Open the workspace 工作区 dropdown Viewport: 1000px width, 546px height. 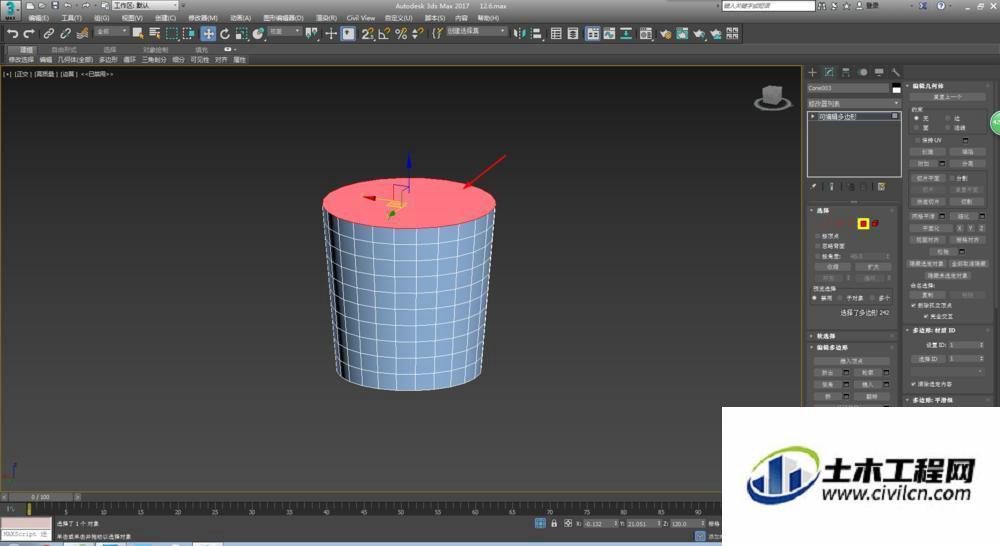145,6
